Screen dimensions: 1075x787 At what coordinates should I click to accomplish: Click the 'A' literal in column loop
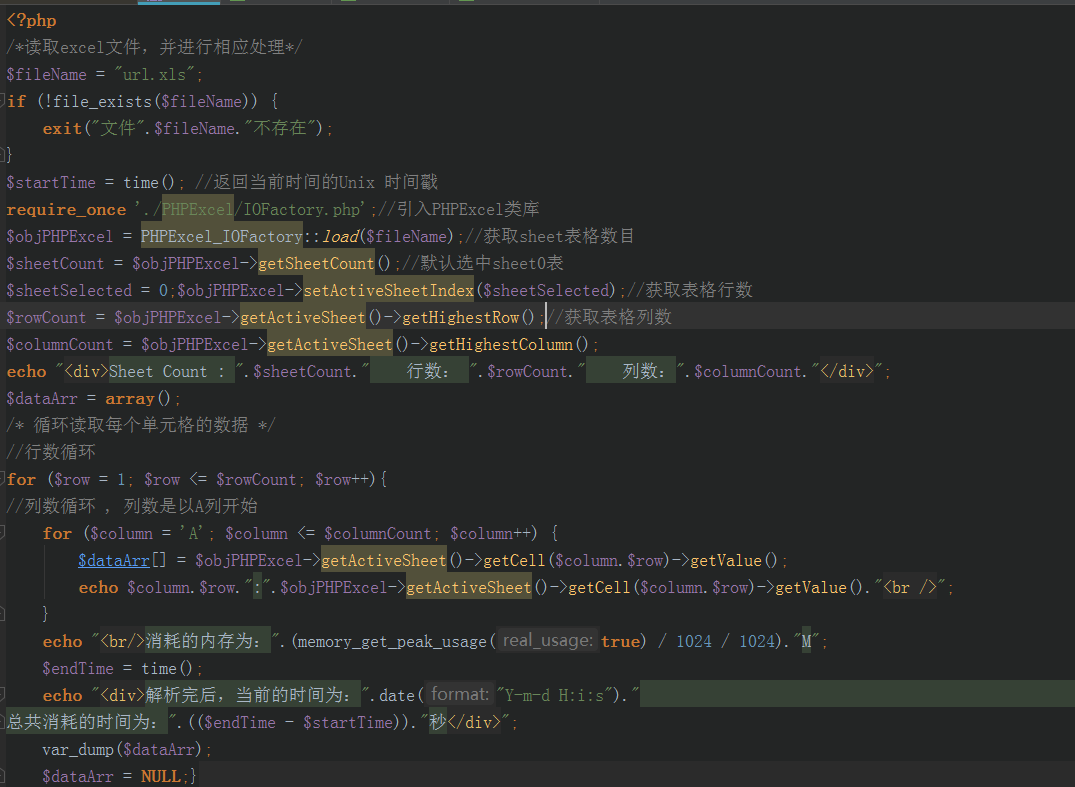point(191,534)
